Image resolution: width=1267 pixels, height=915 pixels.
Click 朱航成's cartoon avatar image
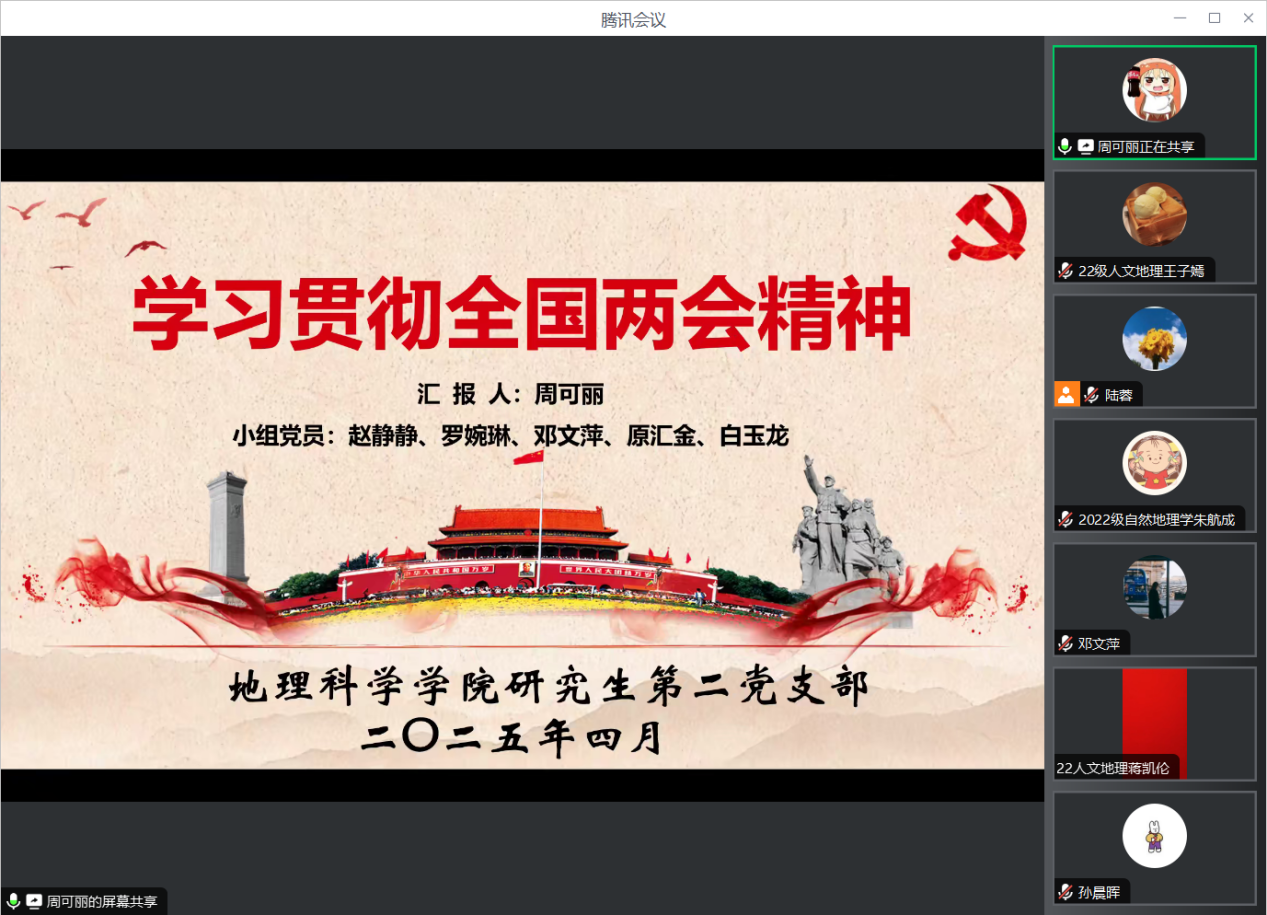1155,462
